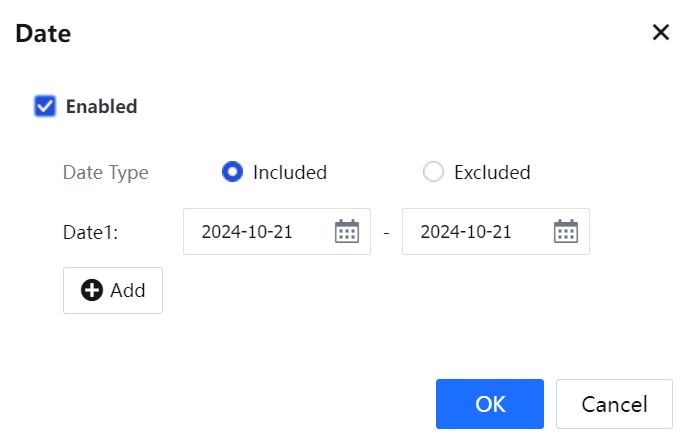Dismiss changes with the Cancel button

(614, 404)
